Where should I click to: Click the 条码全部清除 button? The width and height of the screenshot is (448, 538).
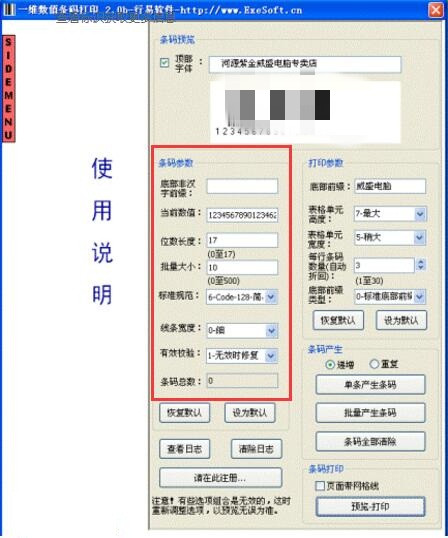pyautogui.click(x=370, y=441)
